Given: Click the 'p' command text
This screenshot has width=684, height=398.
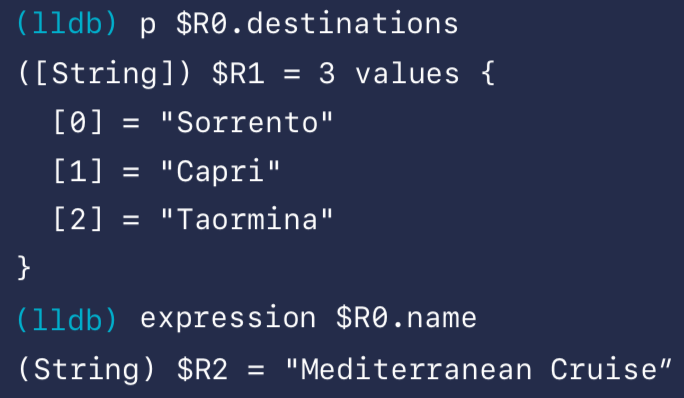Looking at the screenshot, I should point(148,26).
